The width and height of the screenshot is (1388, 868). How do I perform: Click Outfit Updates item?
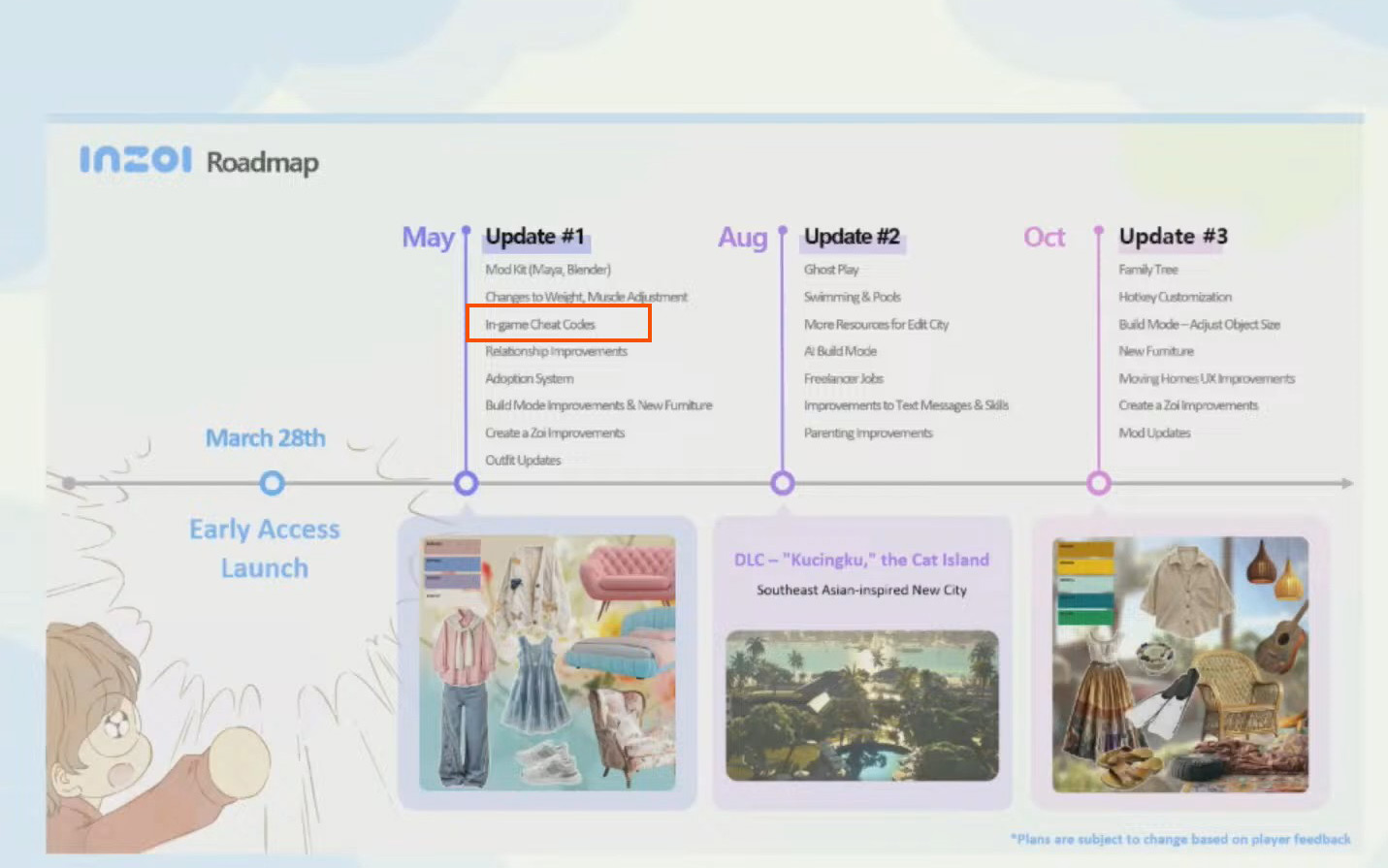(x=523, y=460)
